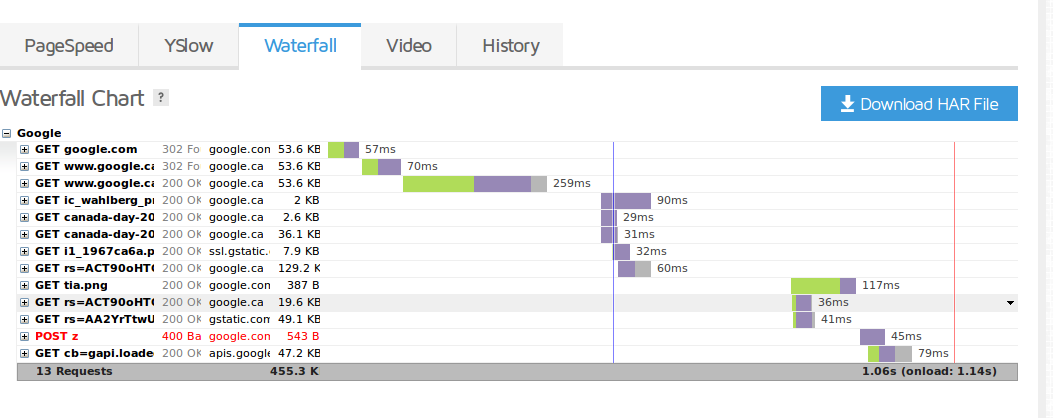Viewport: 1053px width, 418px height.
Task: Select the 400 Bad status of POST z
Action: click(x=181, y=337)
